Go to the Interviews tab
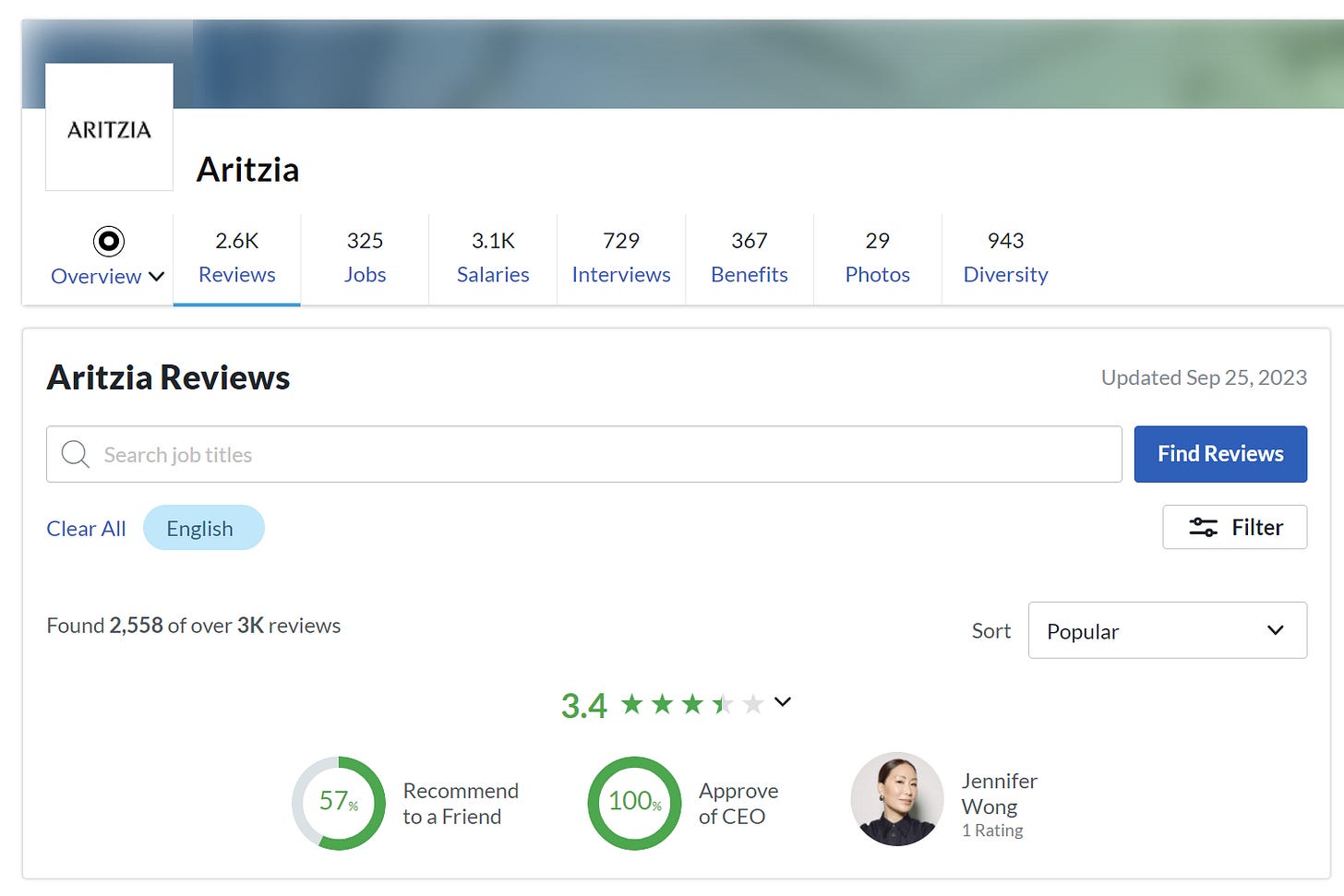The width and height of the screenshot is (1344, 896). click(x=621, y=258)
